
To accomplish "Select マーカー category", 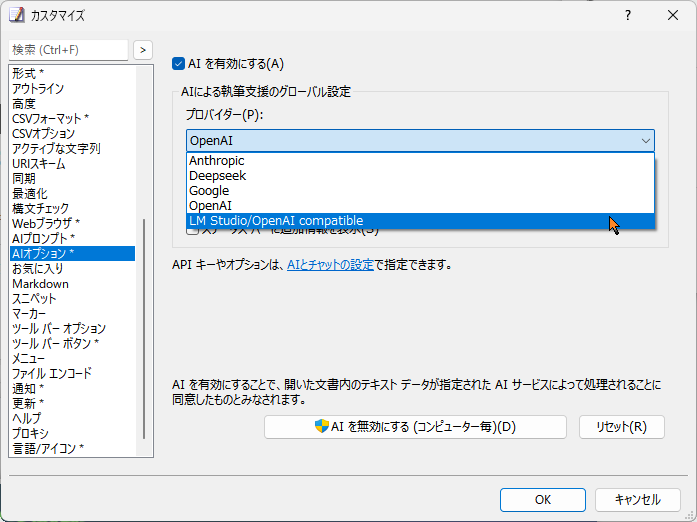I will [x=72, y=314].
